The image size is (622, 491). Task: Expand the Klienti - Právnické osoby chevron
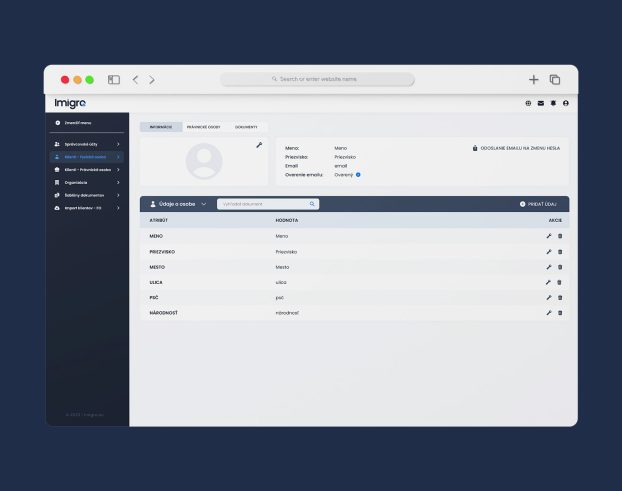(x=118, y=170)
